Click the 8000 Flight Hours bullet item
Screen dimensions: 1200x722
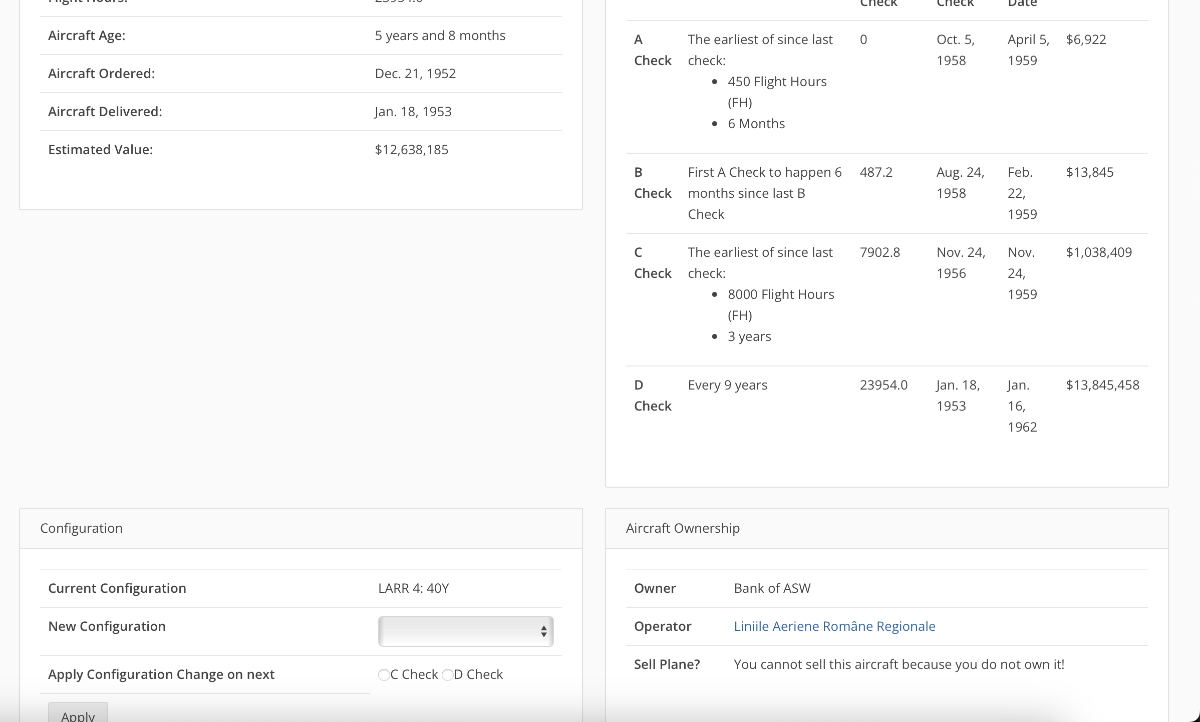coord(780,295)
